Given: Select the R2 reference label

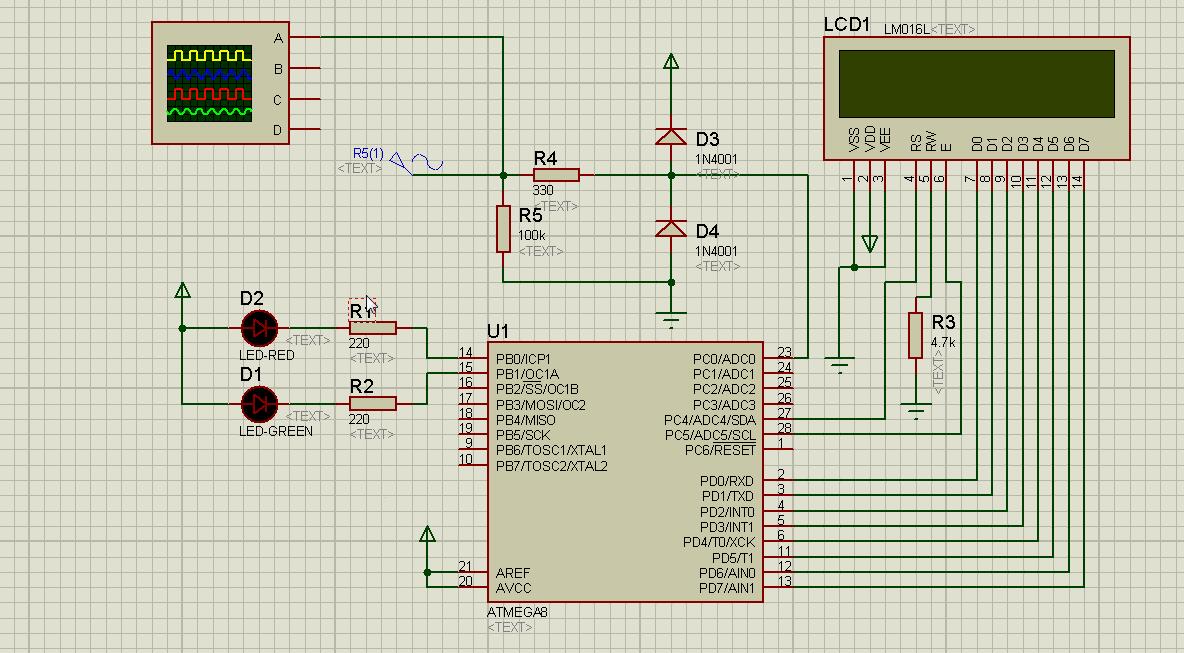Looking at the screenshot, I should pyautogui.click(x=362, y=386).
